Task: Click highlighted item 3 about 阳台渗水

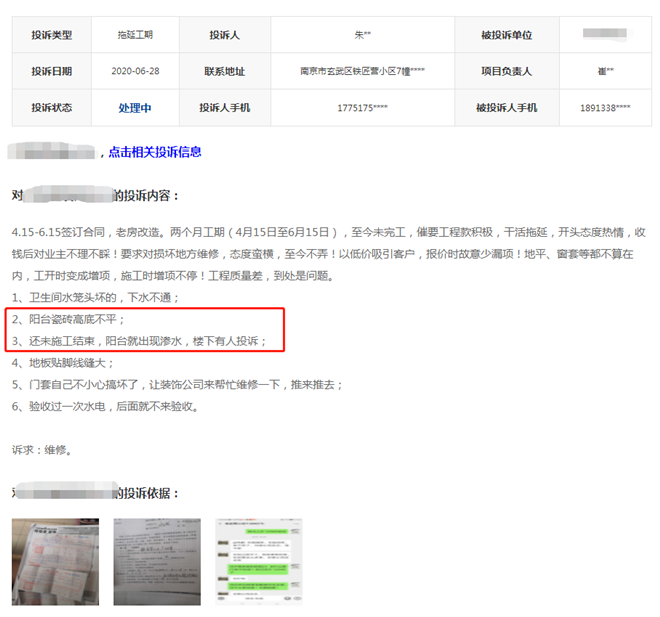Action: pos(139,341)
